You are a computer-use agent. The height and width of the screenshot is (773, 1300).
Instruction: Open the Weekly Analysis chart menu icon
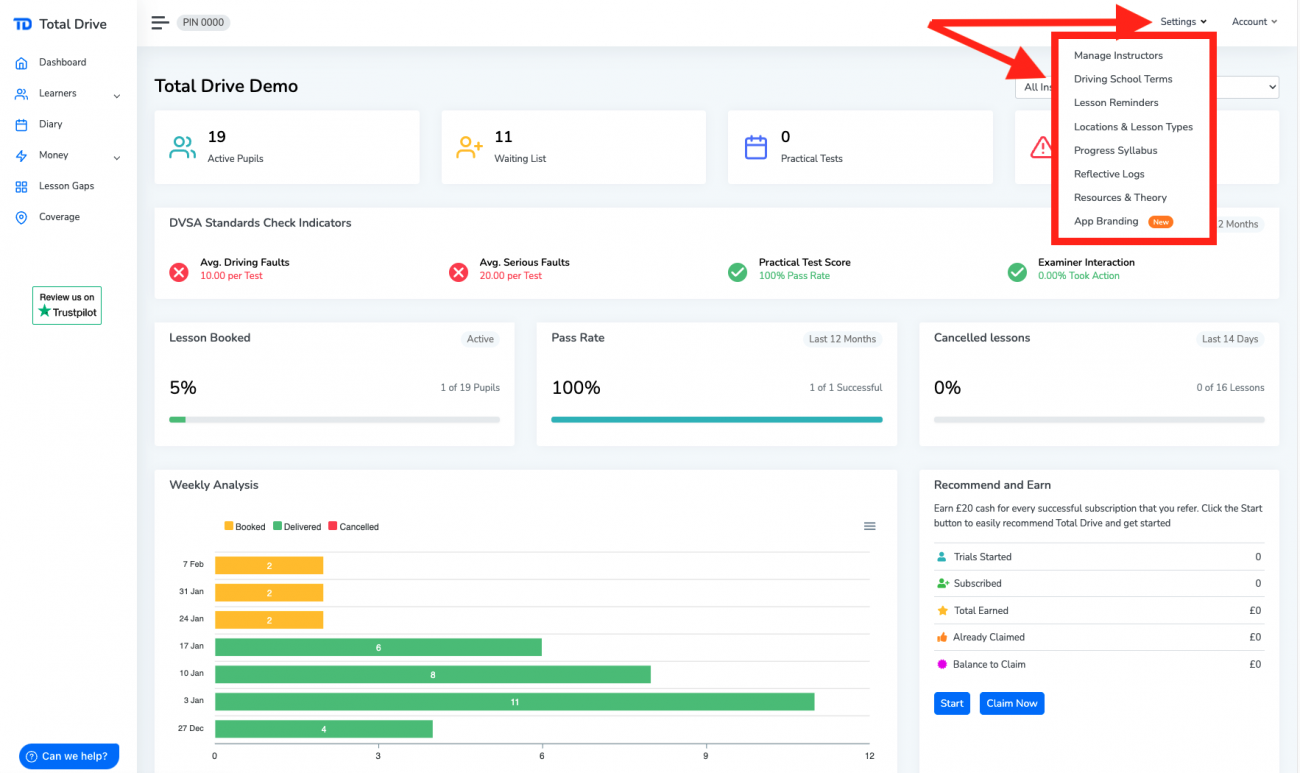(x=869, y=526)
